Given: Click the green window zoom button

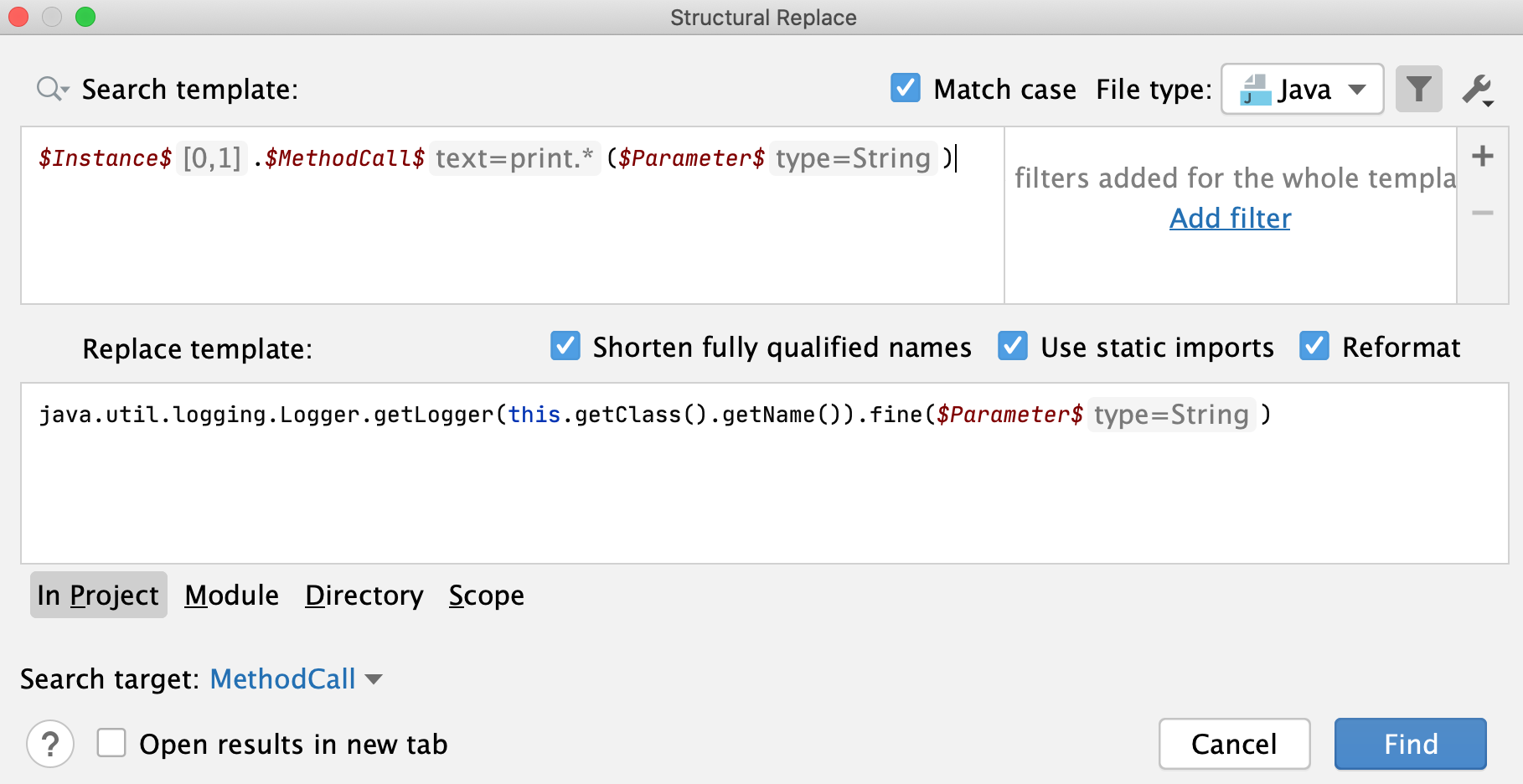Looking at the screenshot, I should tap(84, 16).
